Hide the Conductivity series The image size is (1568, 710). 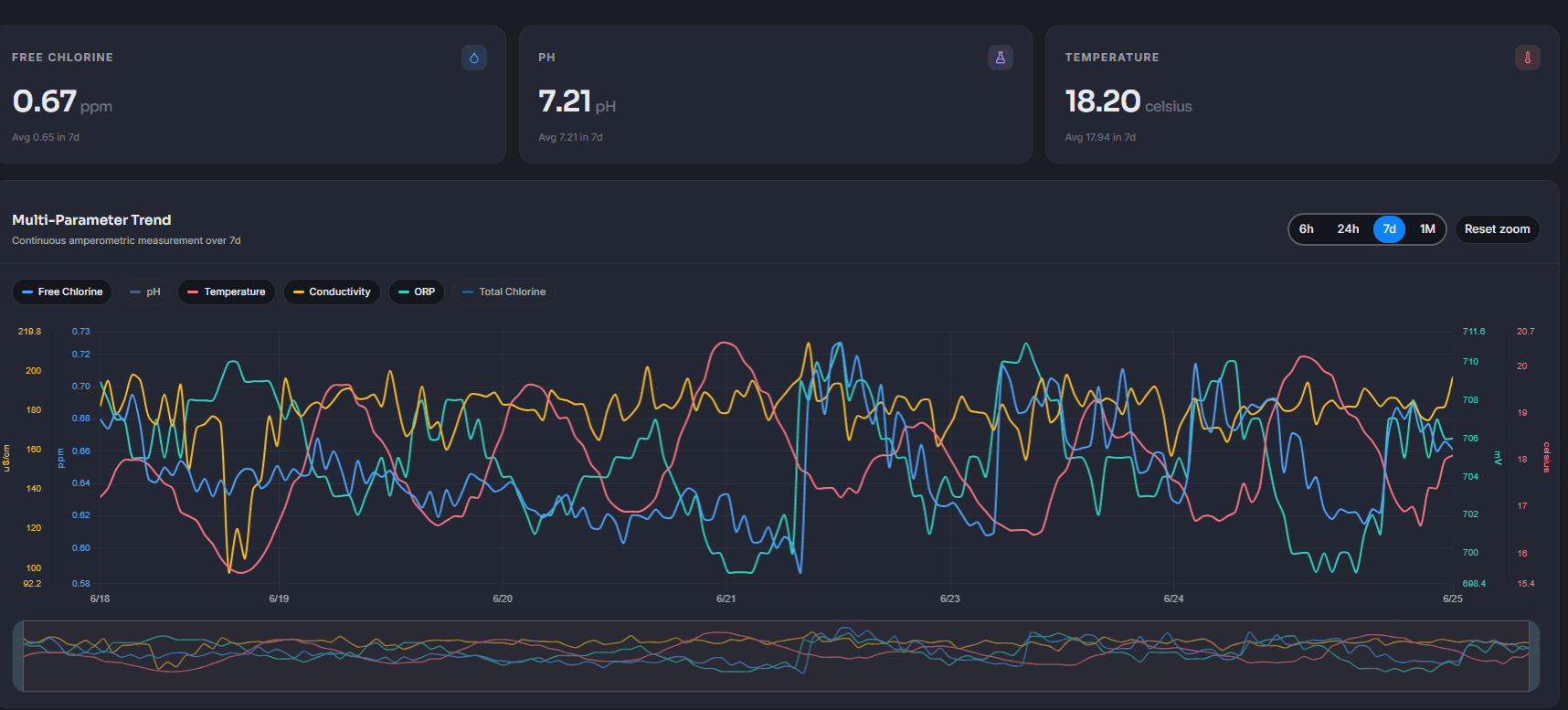[332, 291]
